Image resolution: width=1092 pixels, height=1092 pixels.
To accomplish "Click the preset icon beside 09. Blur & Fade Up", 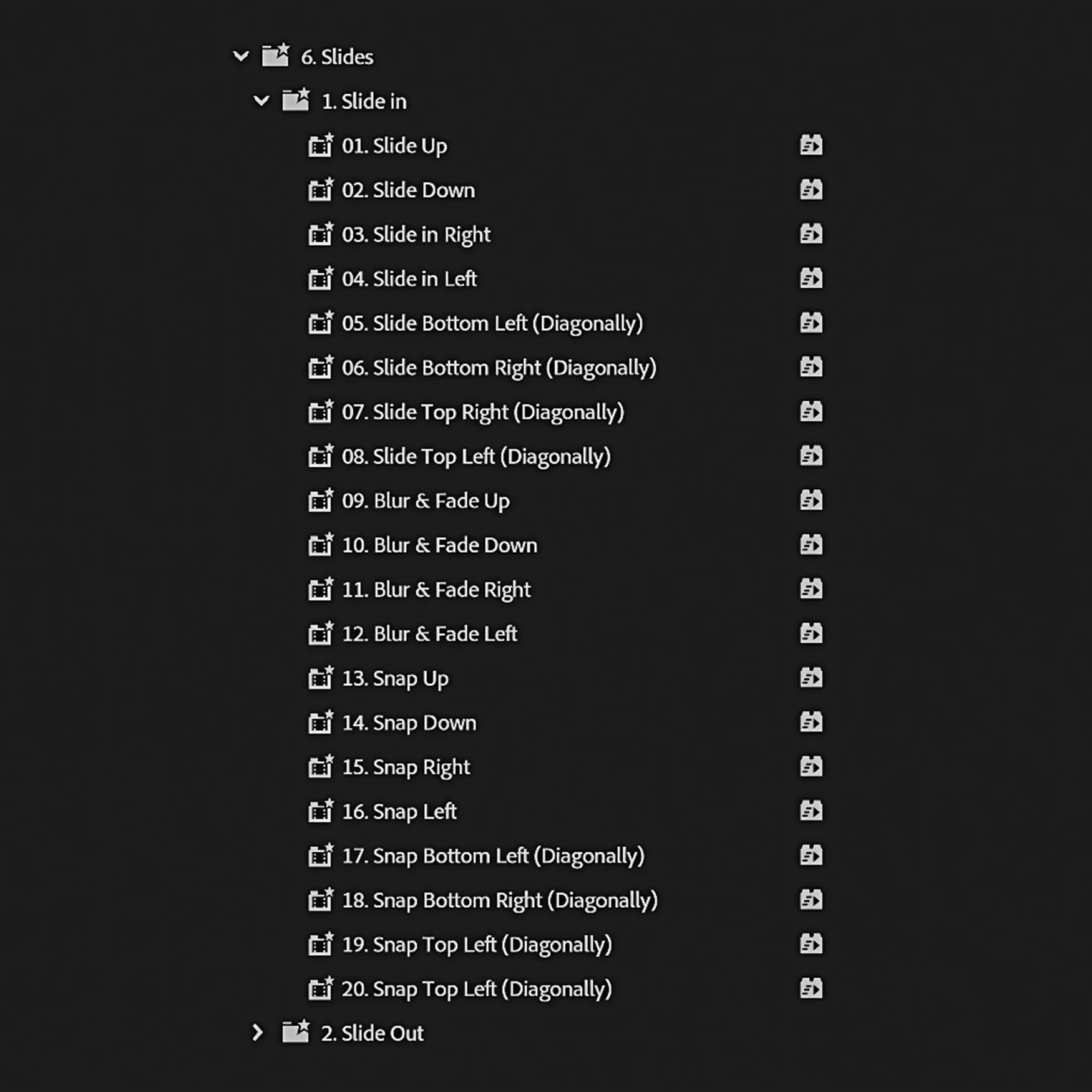I will pyautogui.click(x=321, y=501).
